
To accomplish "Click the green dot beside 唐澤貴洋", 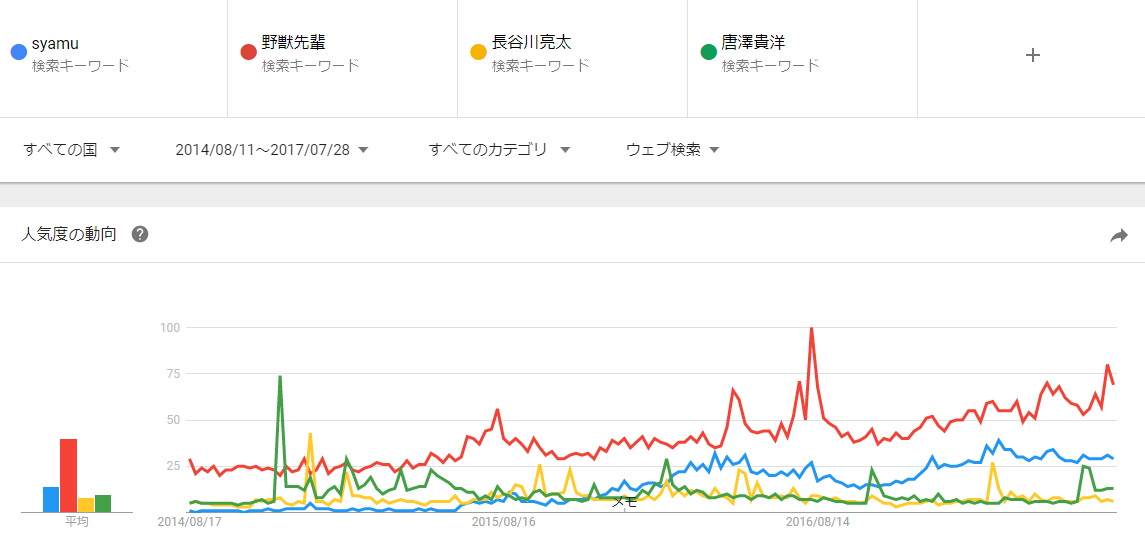I will click(708, 52).
